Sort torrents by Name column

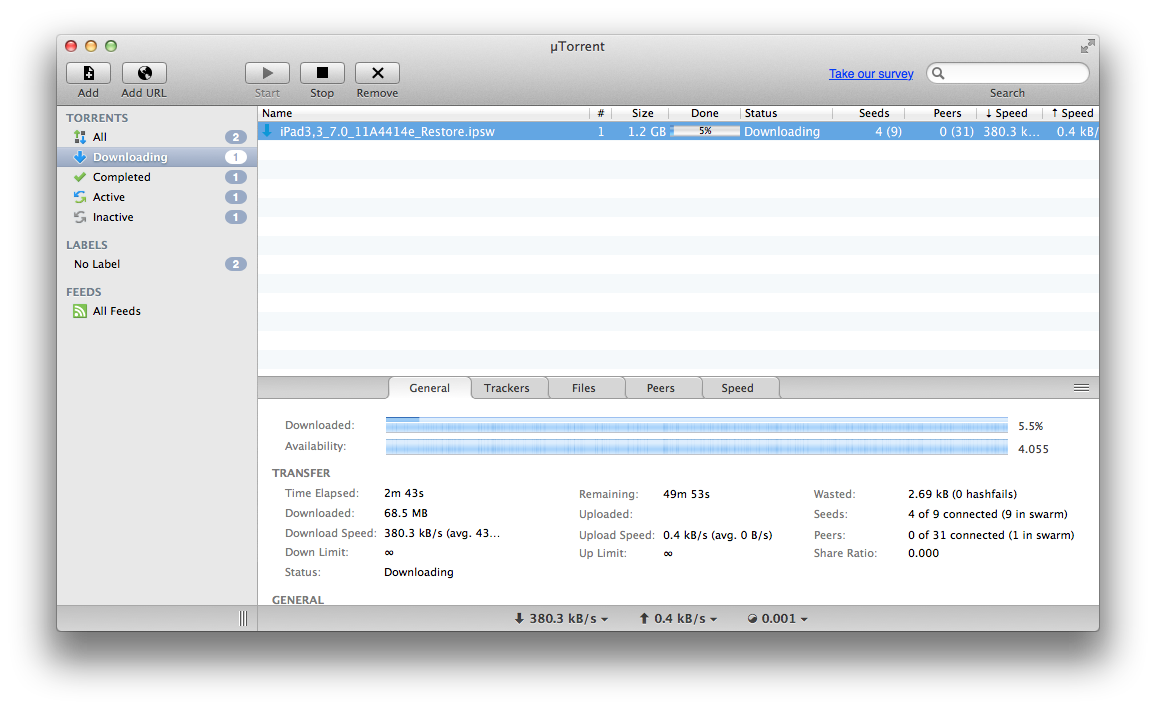pos(424,113)
